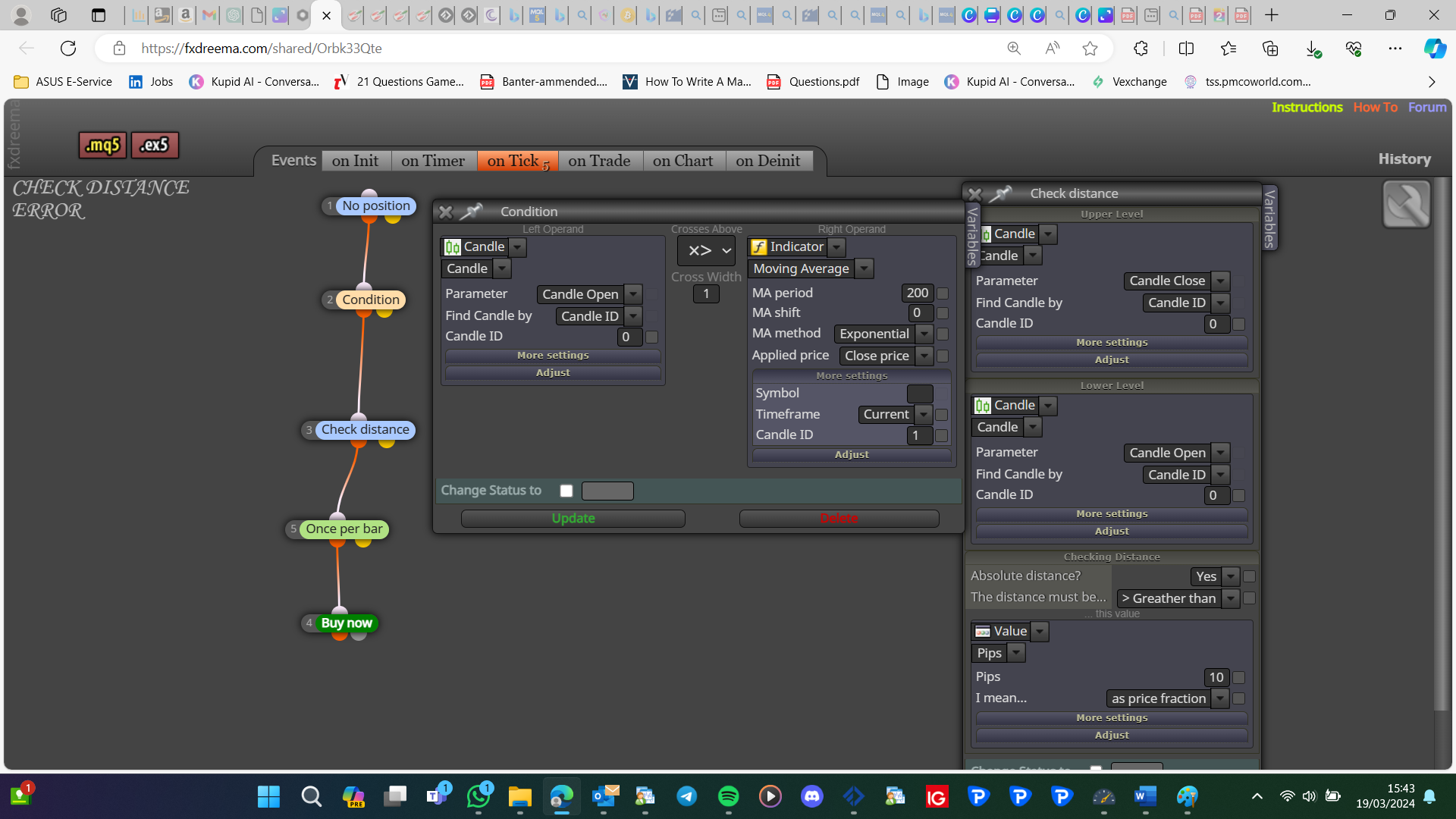This screenshot has height=819, width=1456.
Task: Toggle the checkbox beside MA method
Action: [x=943, y=334]
